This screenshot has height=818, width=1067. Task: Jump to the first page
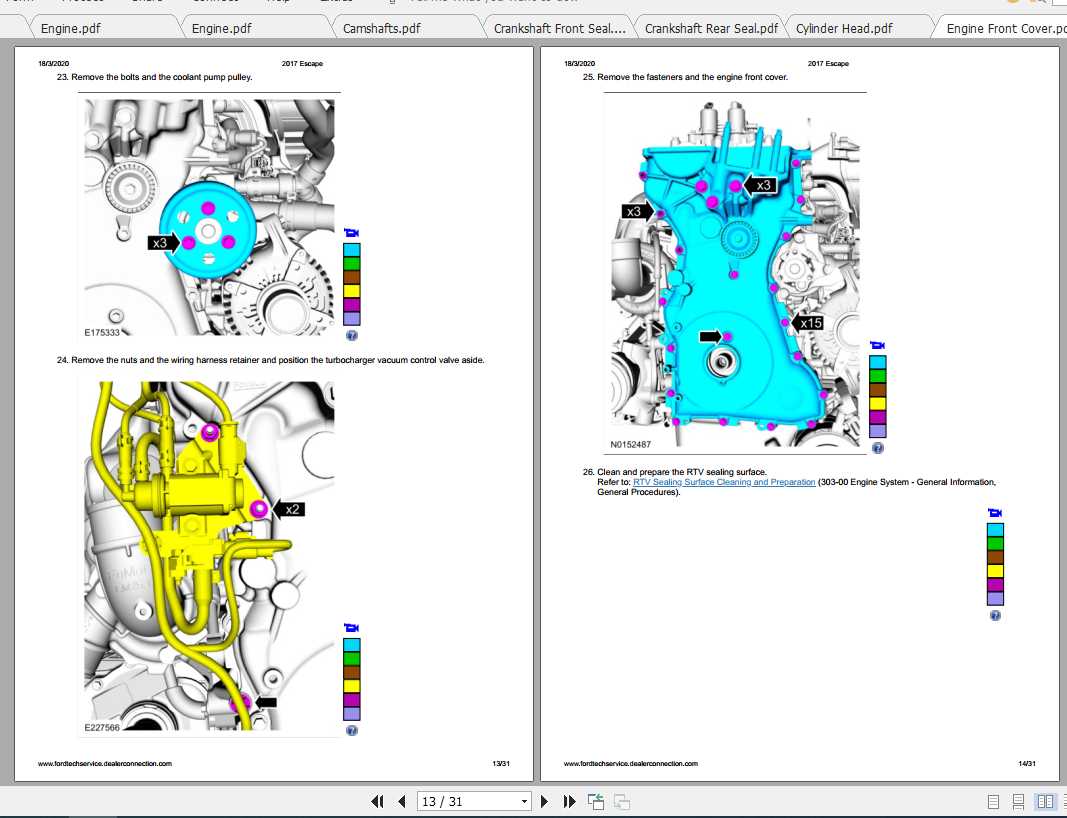[378, 801]
